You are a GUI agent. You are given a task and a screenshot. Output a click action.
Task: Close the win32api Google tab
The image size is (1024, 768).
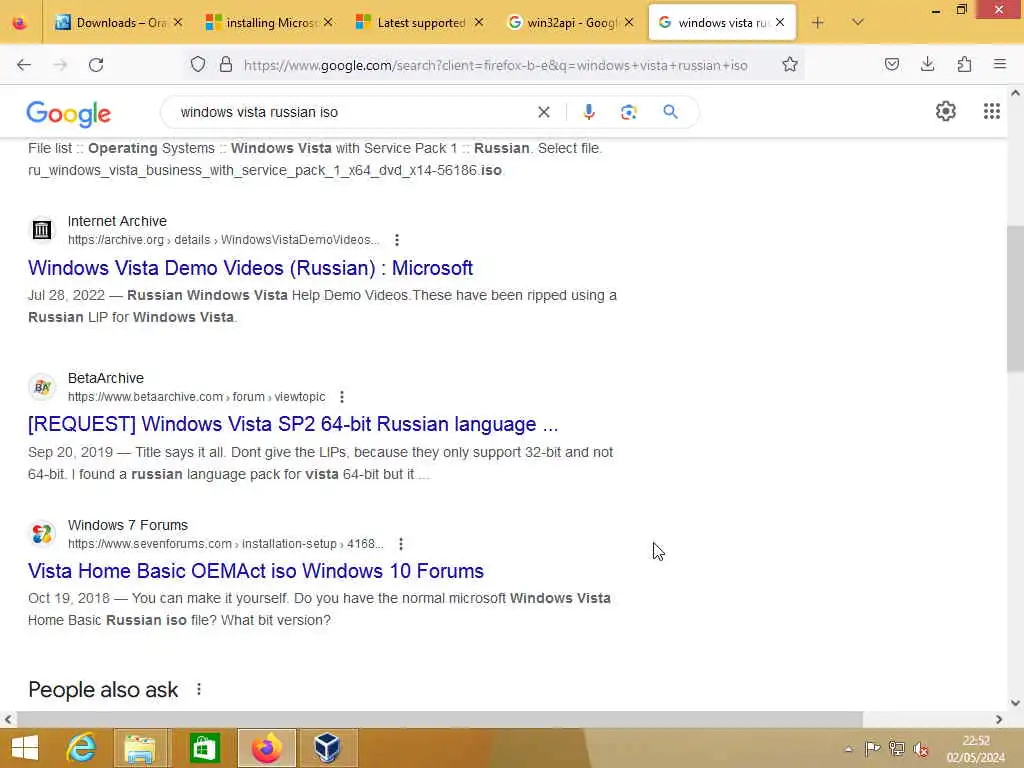coord(629,22)
